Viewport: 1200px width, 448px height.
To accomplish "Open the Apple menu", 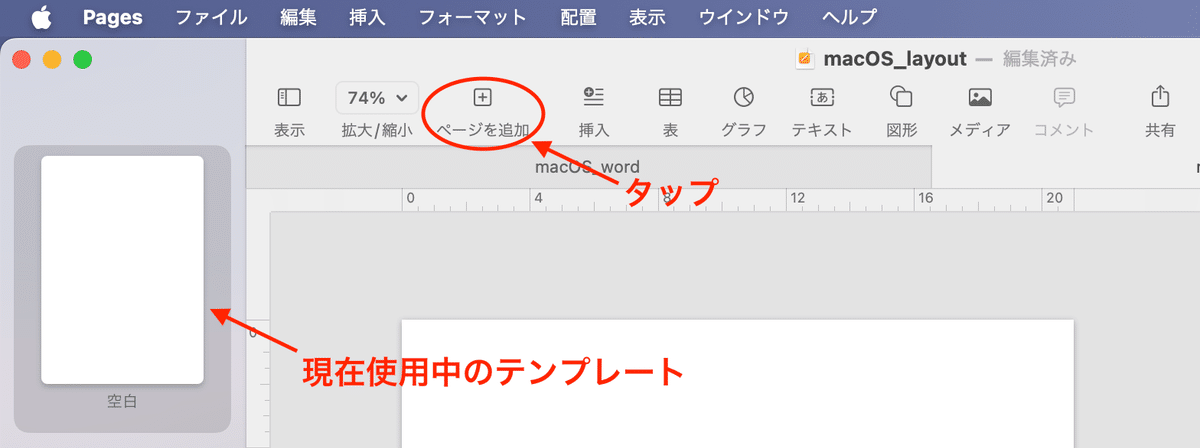I will [x=41, y=16].
